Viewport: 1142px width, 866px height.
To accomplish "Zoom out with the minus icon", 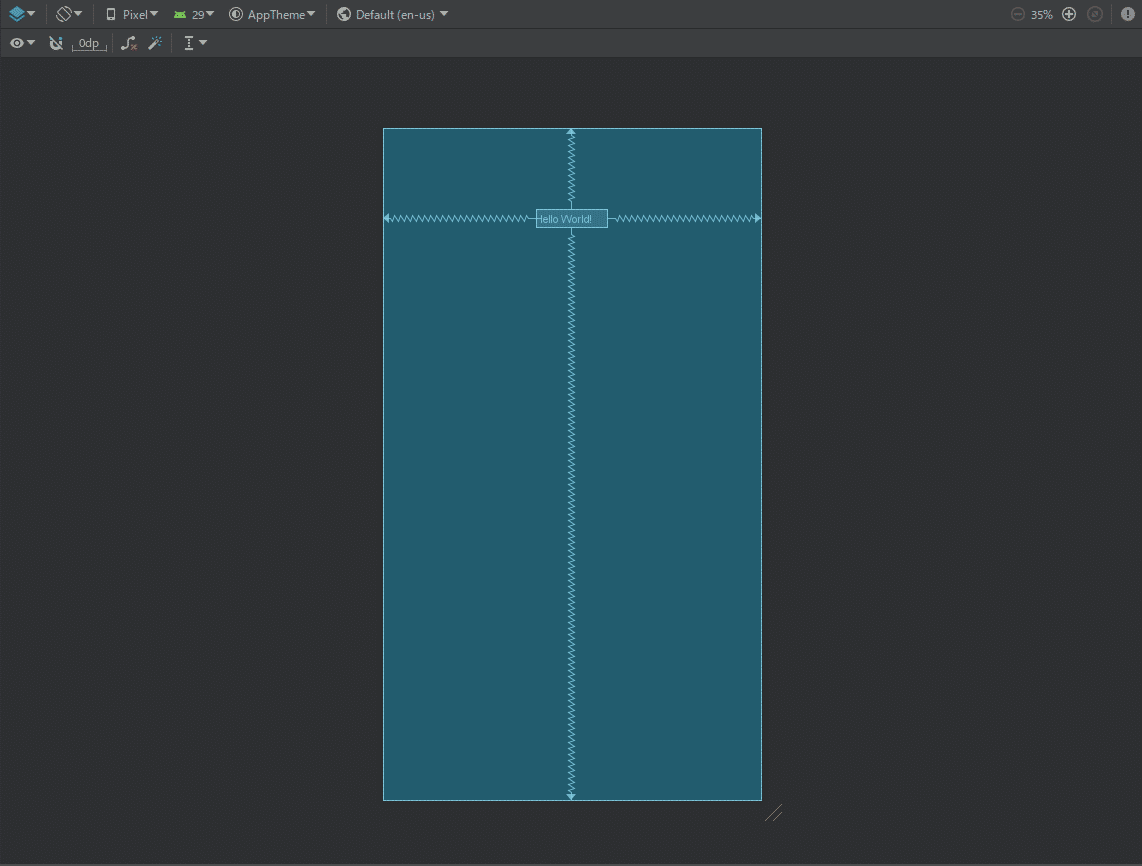I will coord(1017,15).
